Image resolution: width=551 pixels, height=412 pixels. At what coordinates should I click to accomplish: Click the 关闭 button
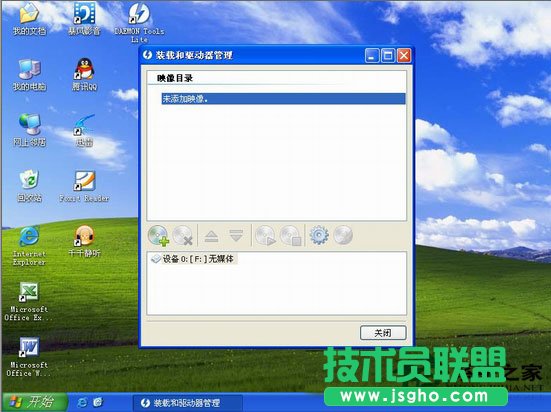383,333
